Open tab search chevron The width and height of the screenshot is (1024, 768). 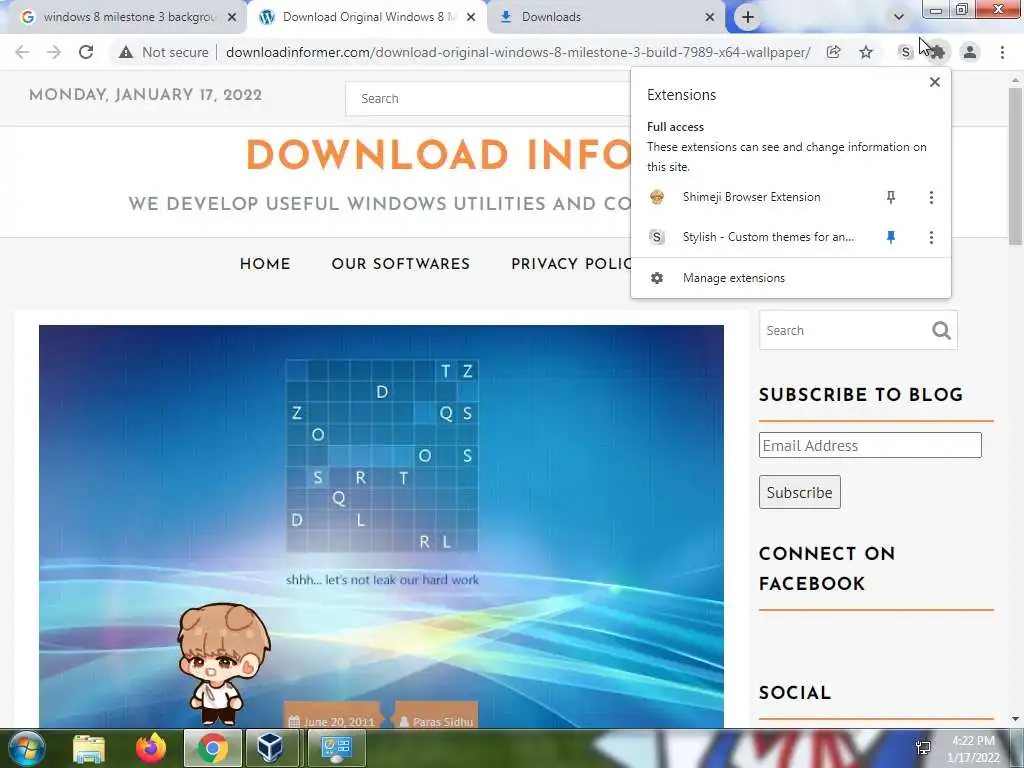point(899,17)
